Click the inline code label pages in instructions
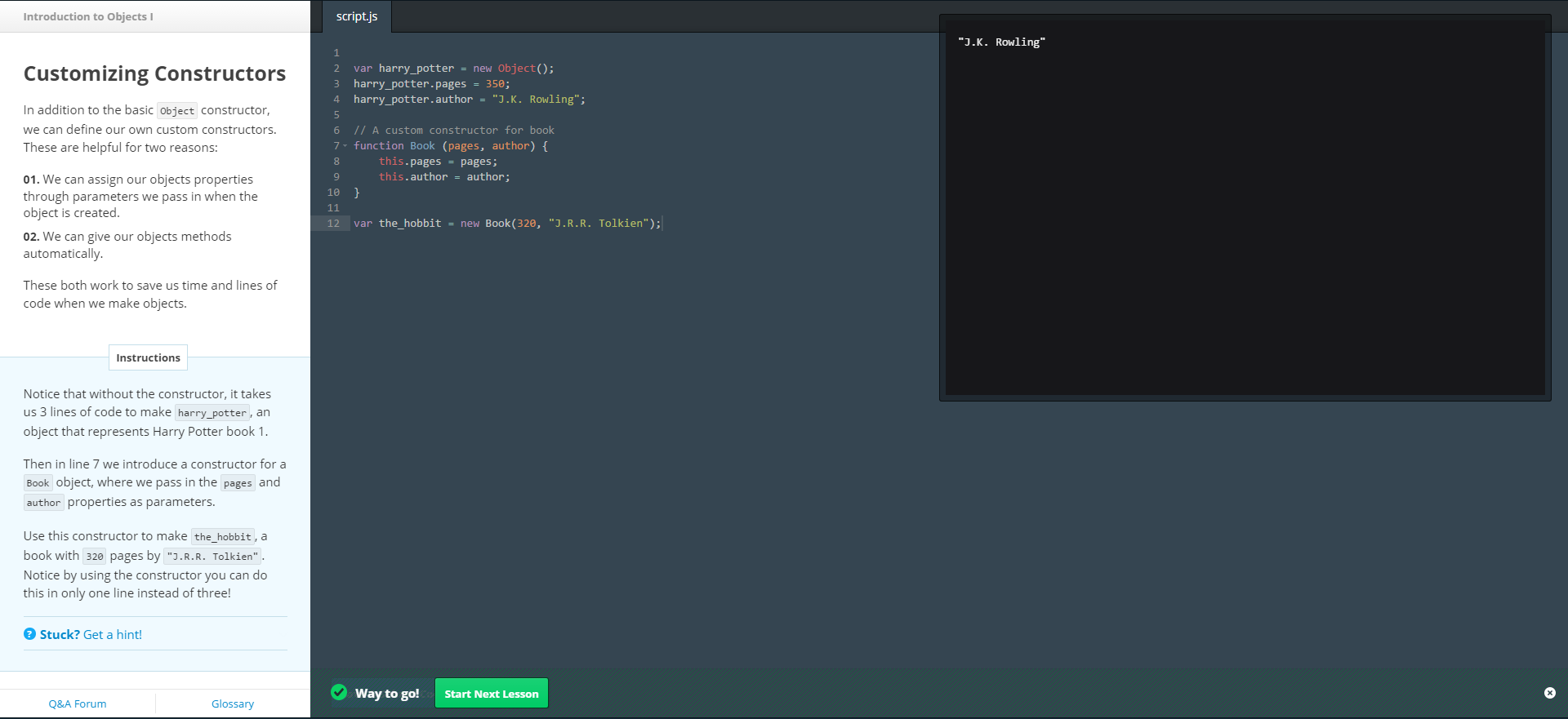This screenshot has width=1568, height=719. point(238,483)
